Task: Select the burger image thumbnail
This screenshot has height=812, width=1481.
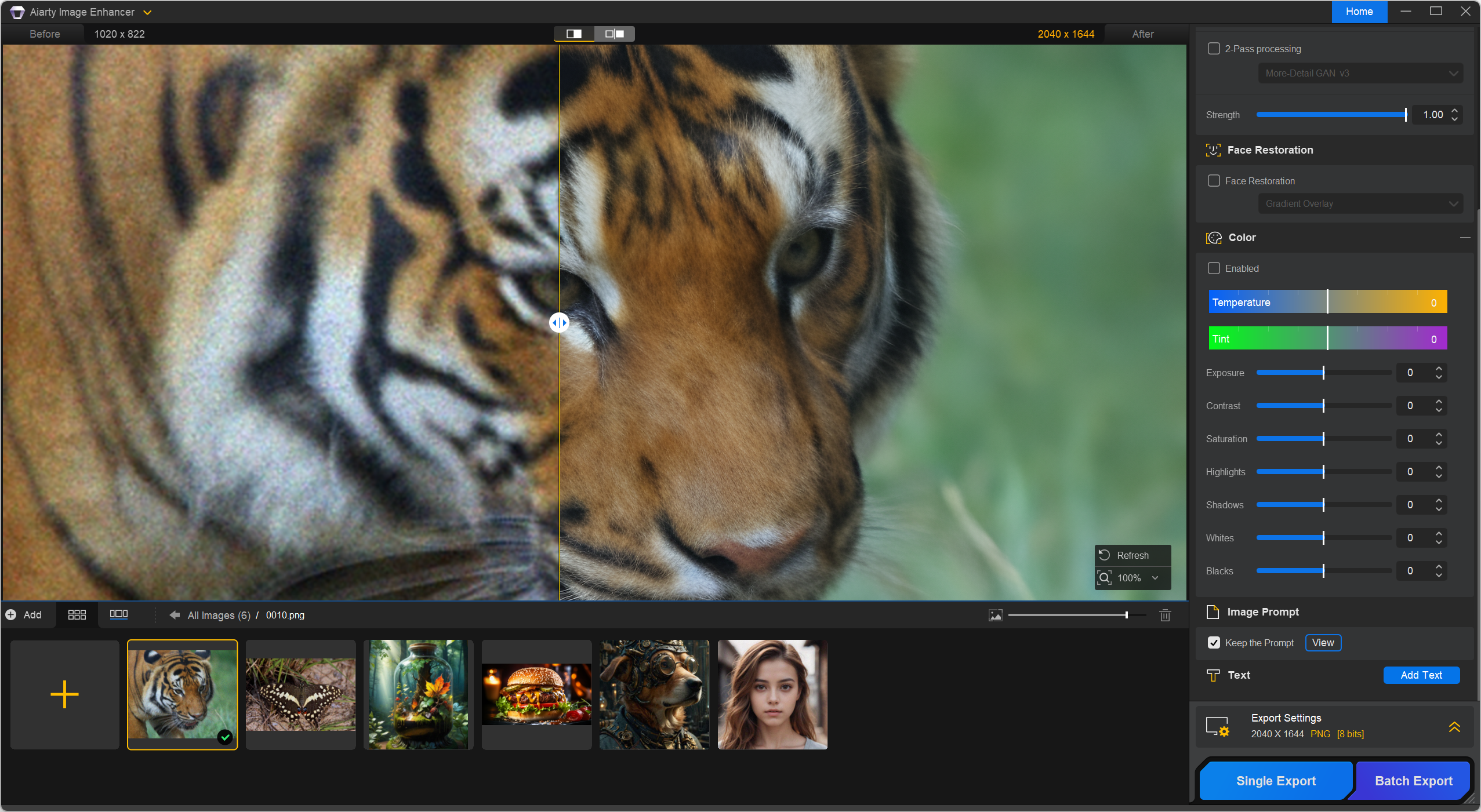Action: click(536, 694)
